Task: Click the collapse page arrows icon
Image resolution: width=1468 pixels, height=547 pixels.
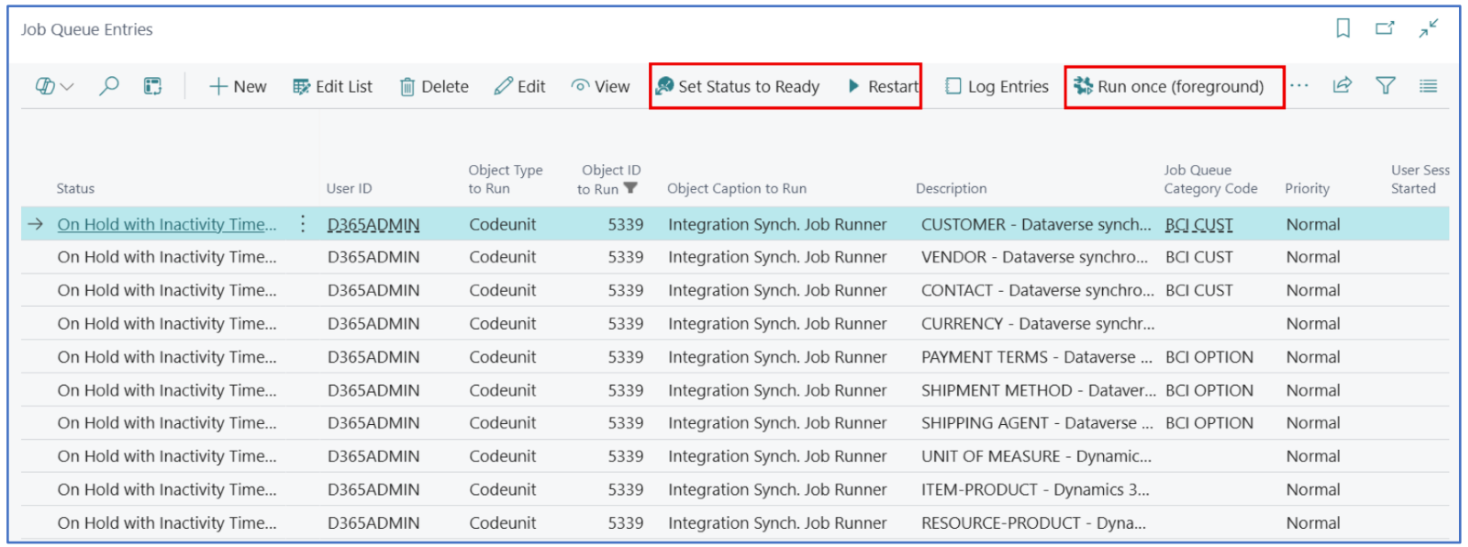Action: pyautogui.click(x=1428, y=29)
